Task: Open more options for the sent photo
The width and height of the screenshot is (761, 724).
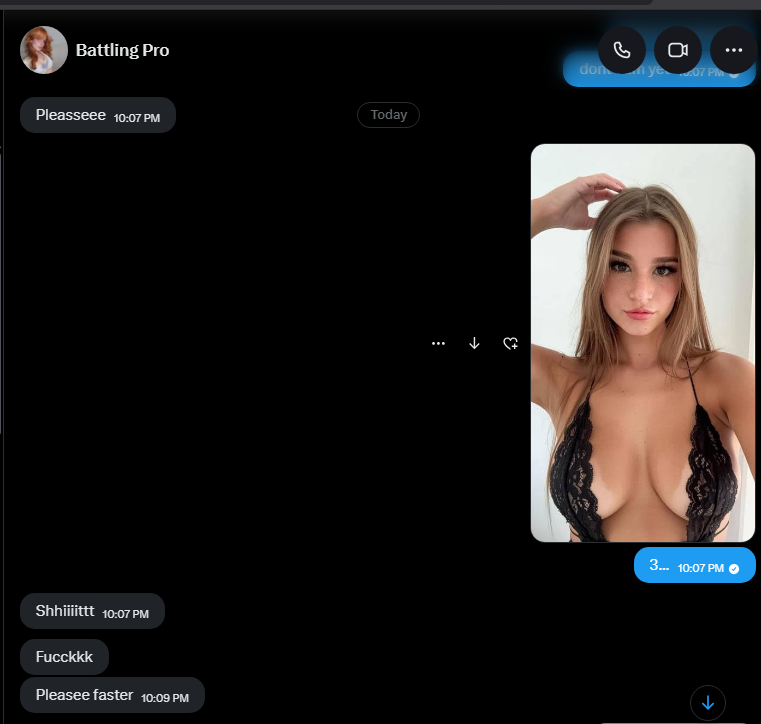Action: (438, 344)
